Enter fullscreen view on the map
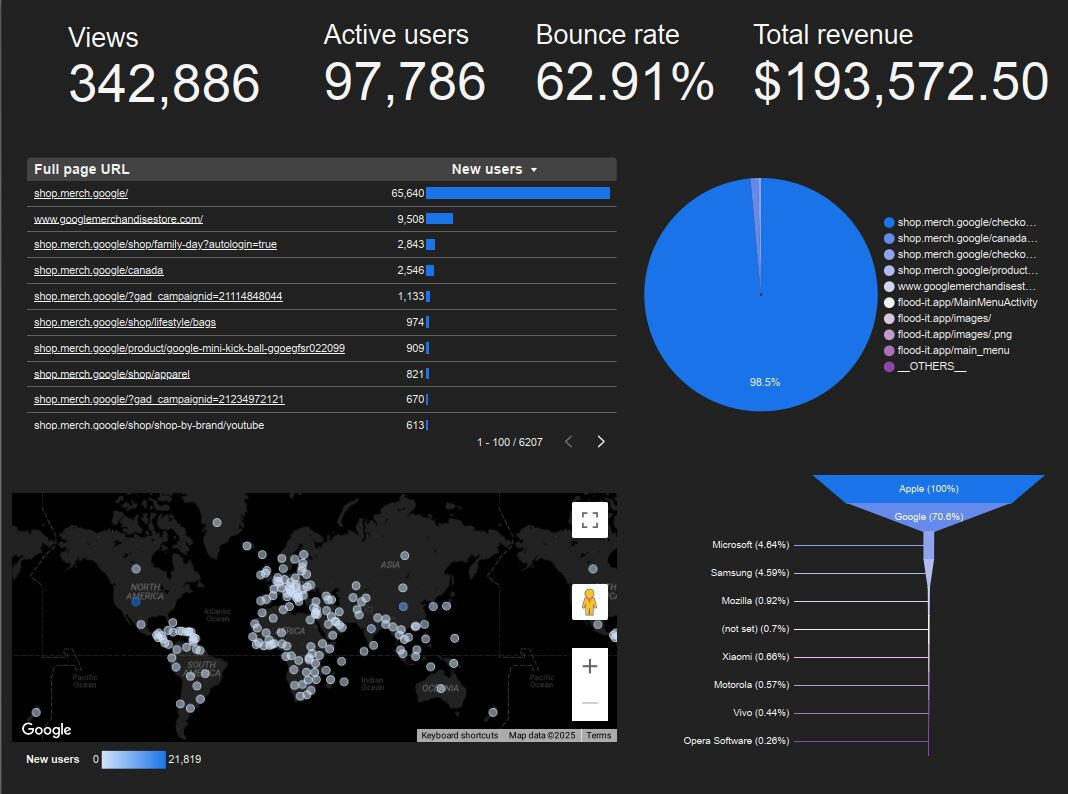 [x=589, y=520]
